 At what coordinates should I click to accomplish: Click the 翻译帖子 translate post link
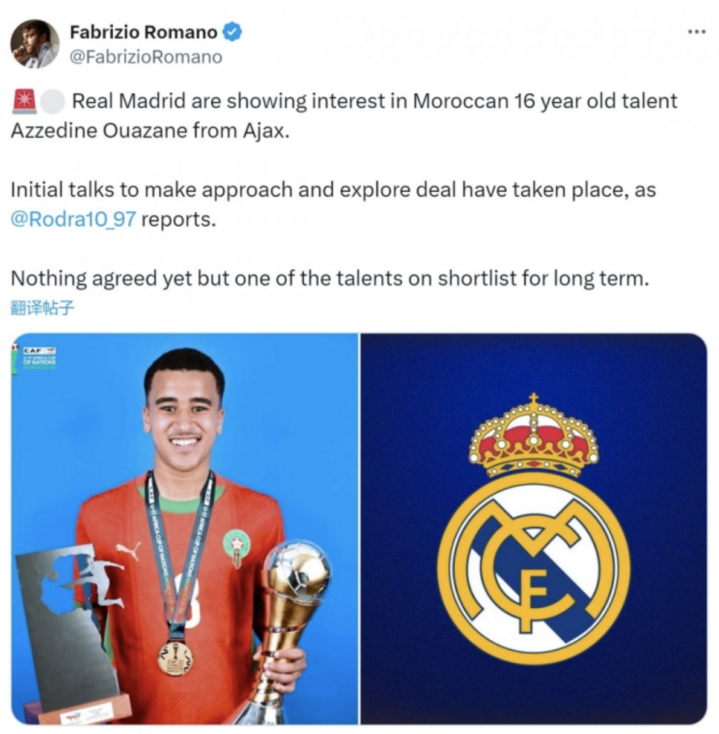pyautogui.click(x=43, y=308)
